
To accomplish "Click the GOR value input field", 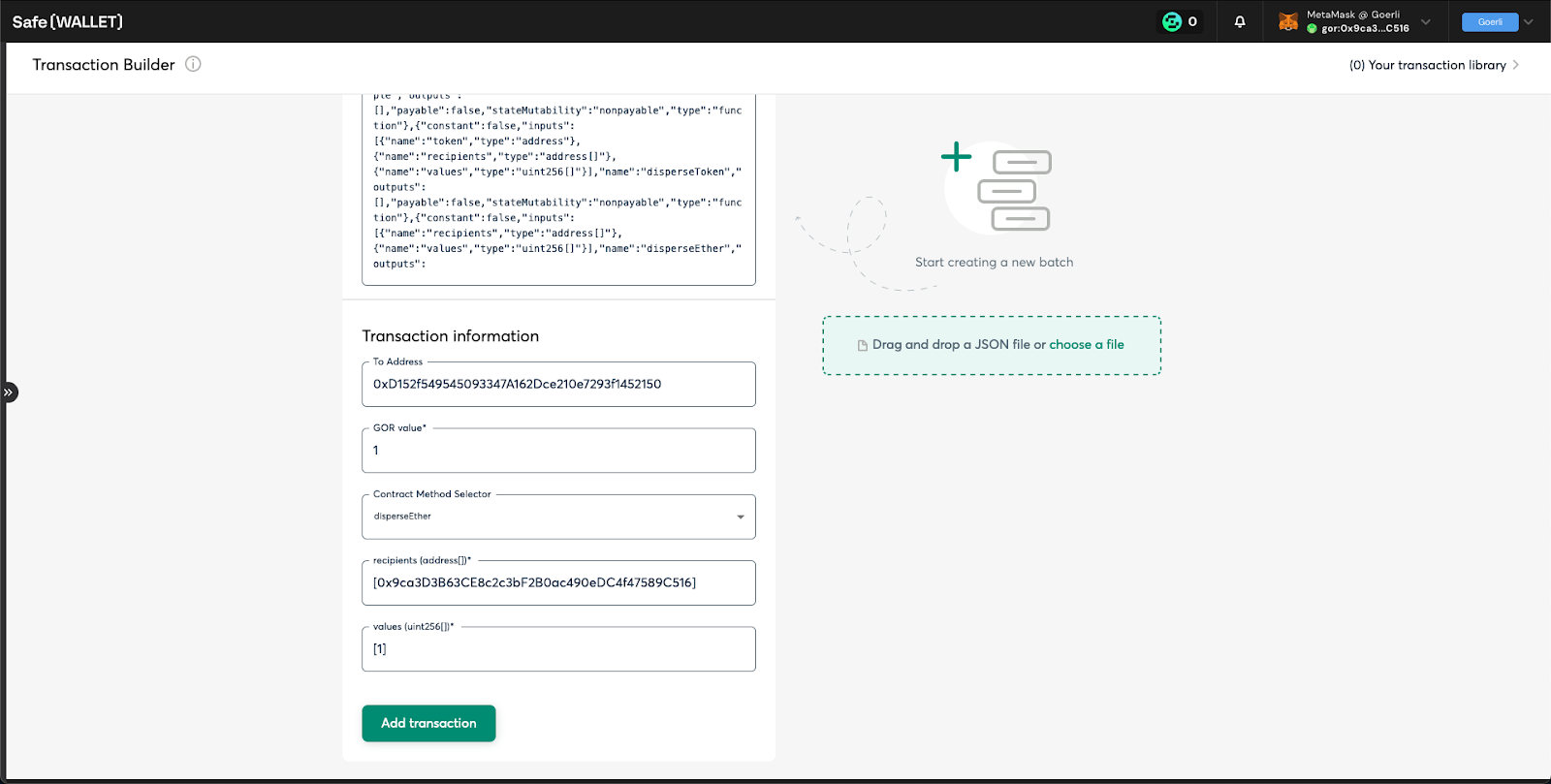I will coord(558,451).
